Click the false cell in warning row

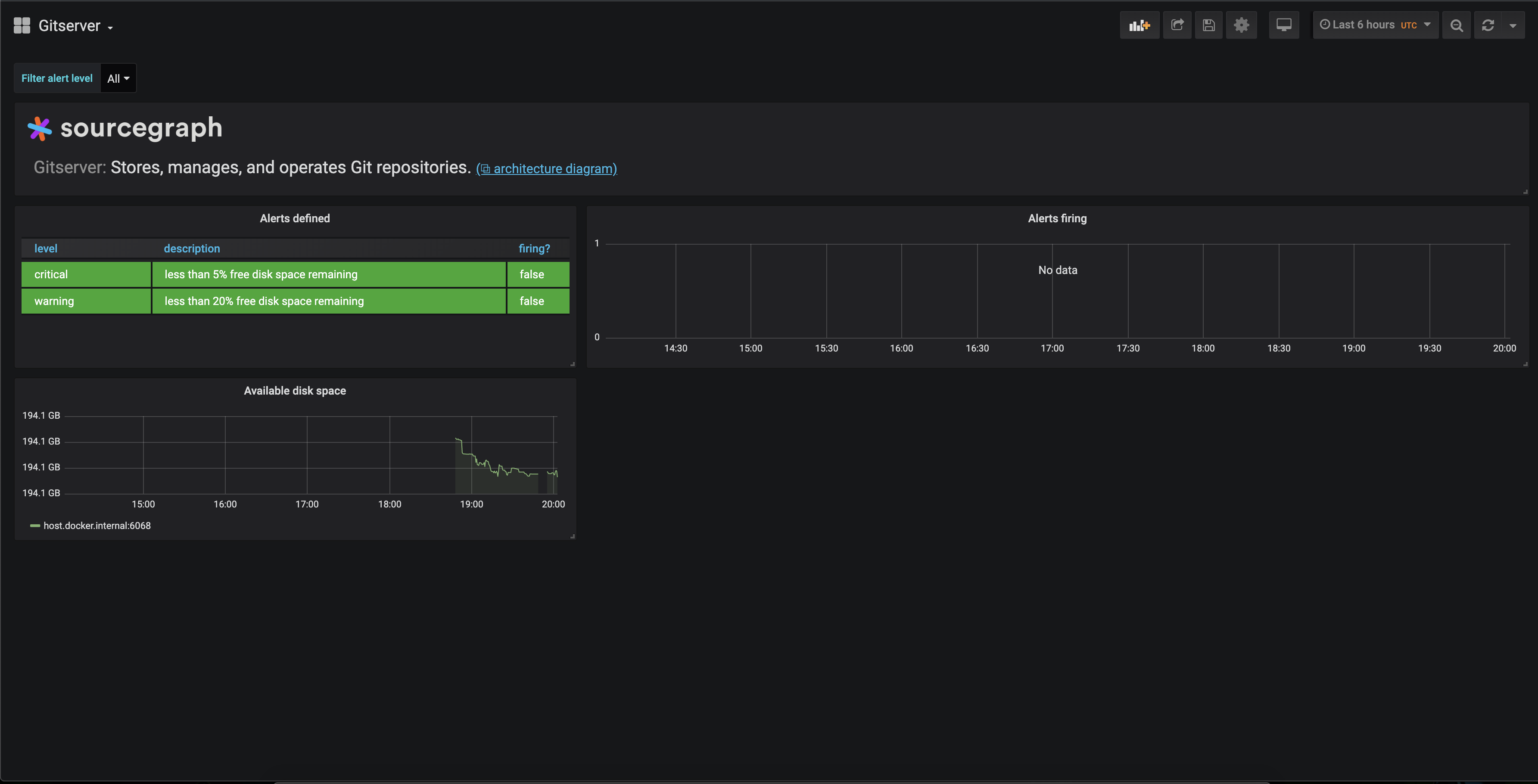[538, 301]
